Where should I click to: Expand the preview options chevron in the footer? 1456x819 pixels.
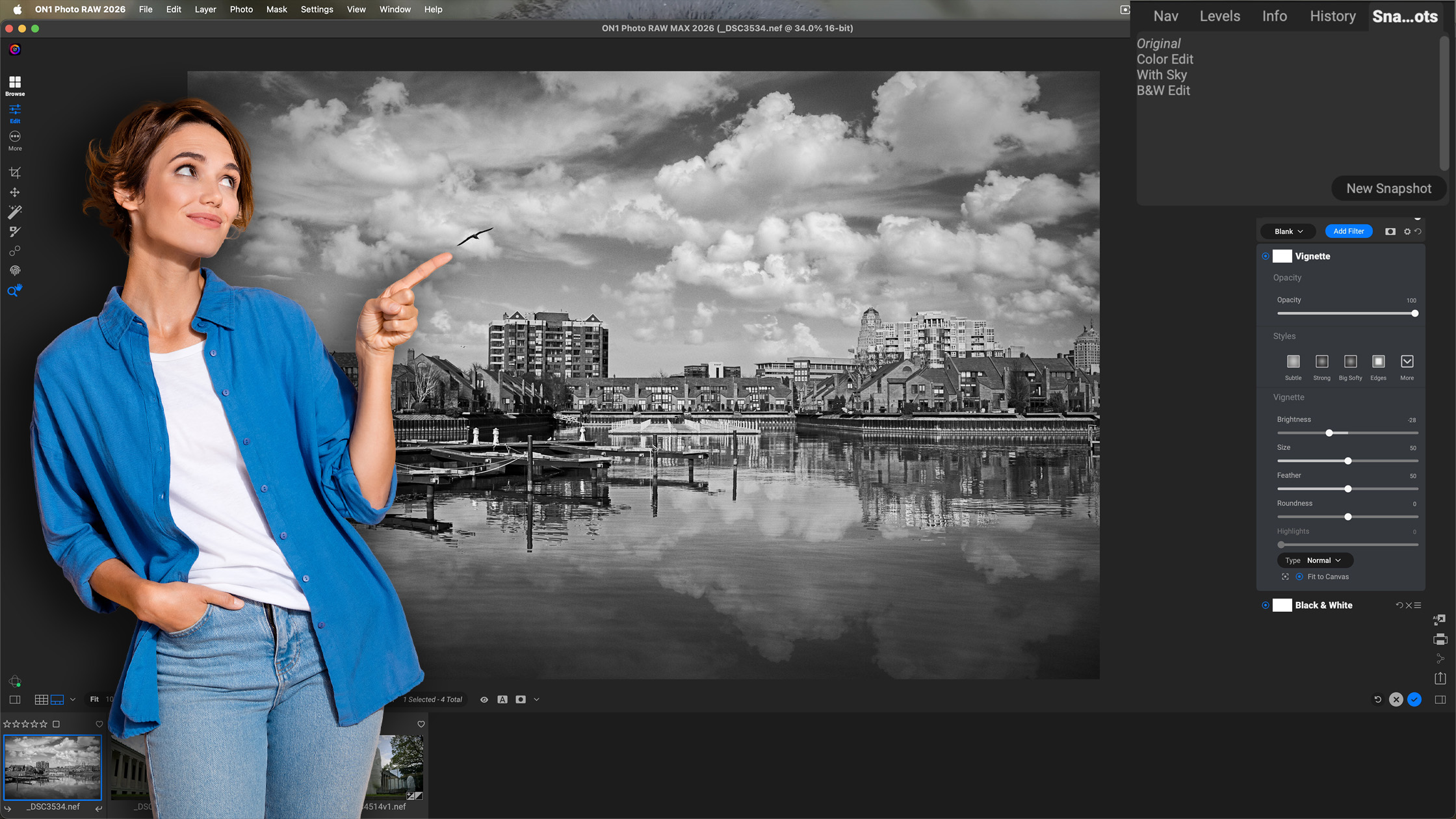536,699
